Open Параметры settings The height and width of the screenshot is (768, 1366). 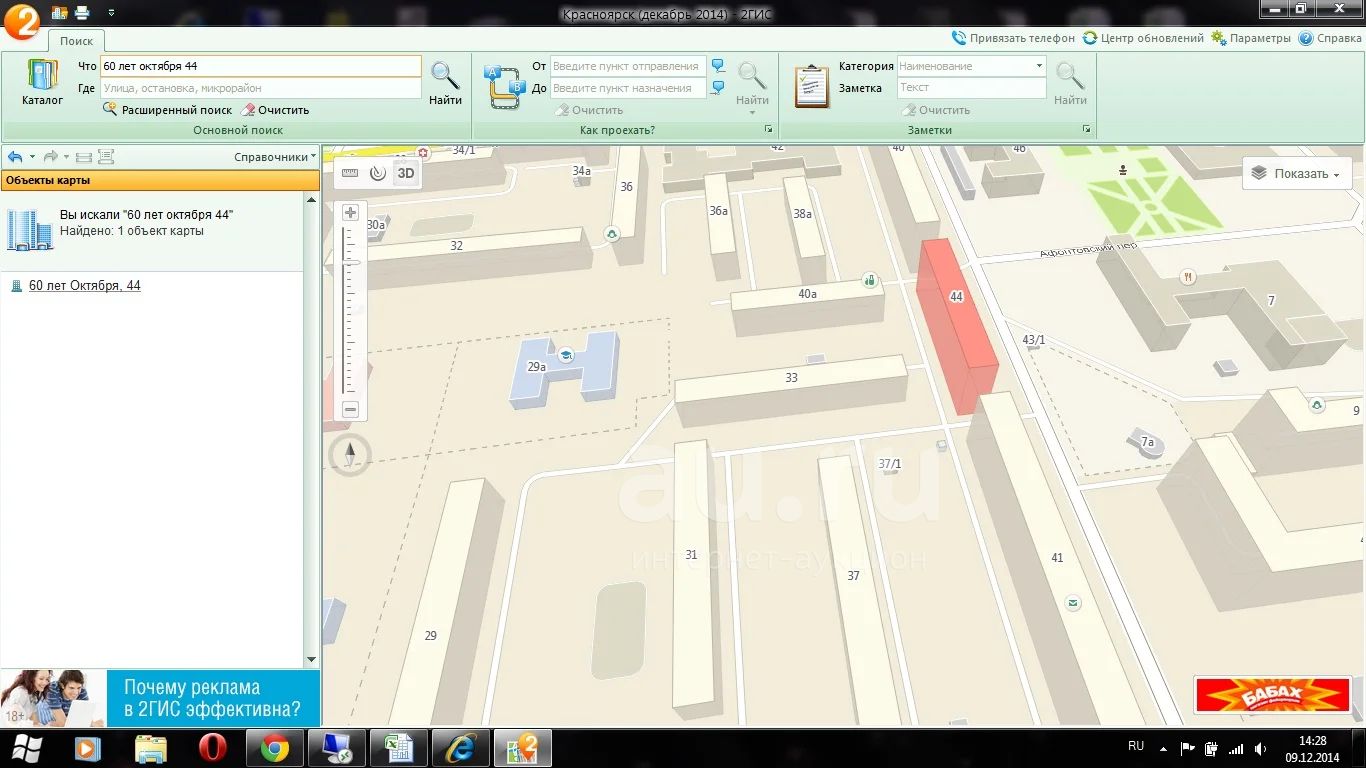point(1251,38)
